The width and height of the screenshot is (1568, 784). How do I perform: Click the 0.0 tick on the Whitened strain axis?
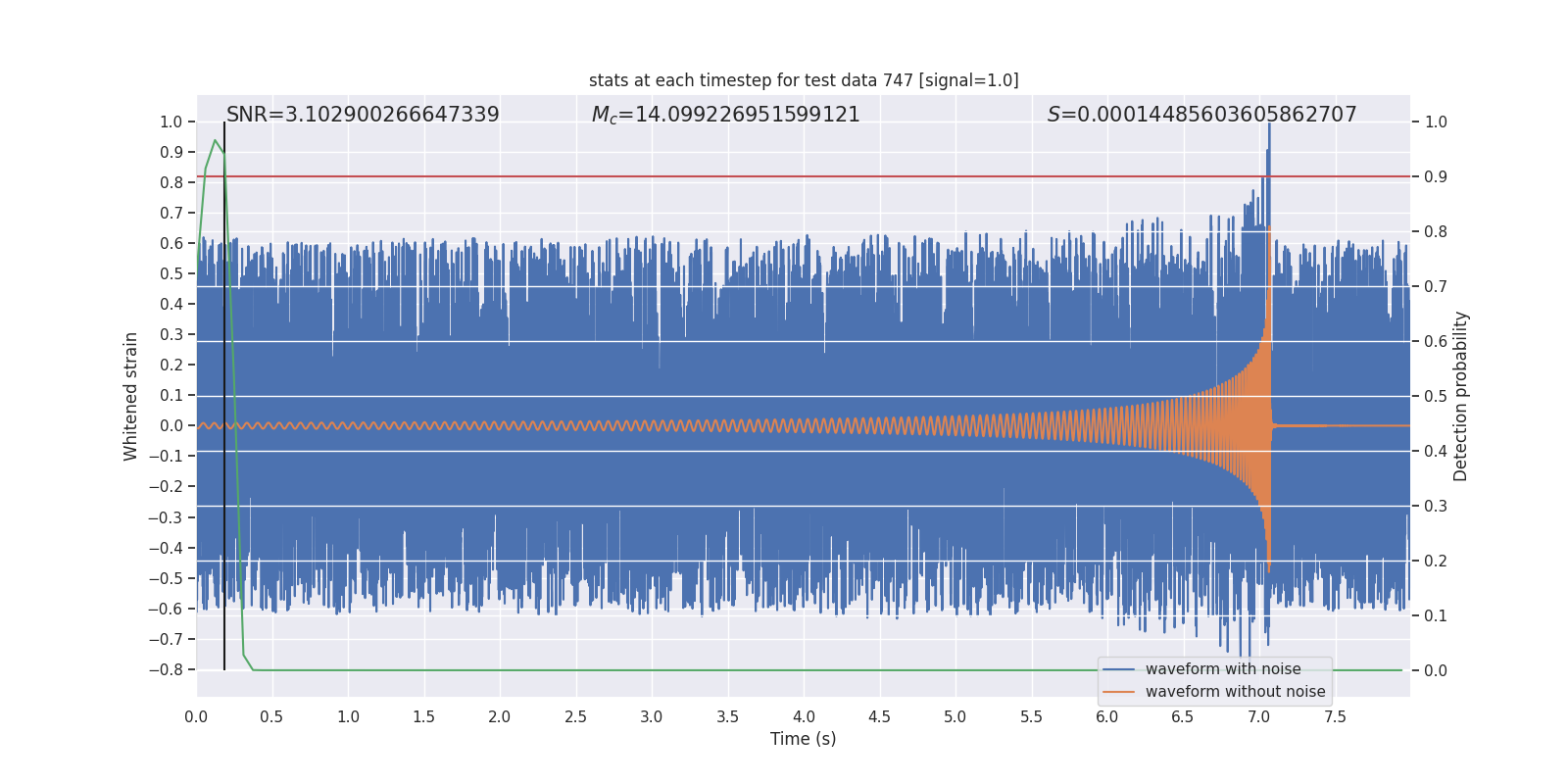(171, 425)
